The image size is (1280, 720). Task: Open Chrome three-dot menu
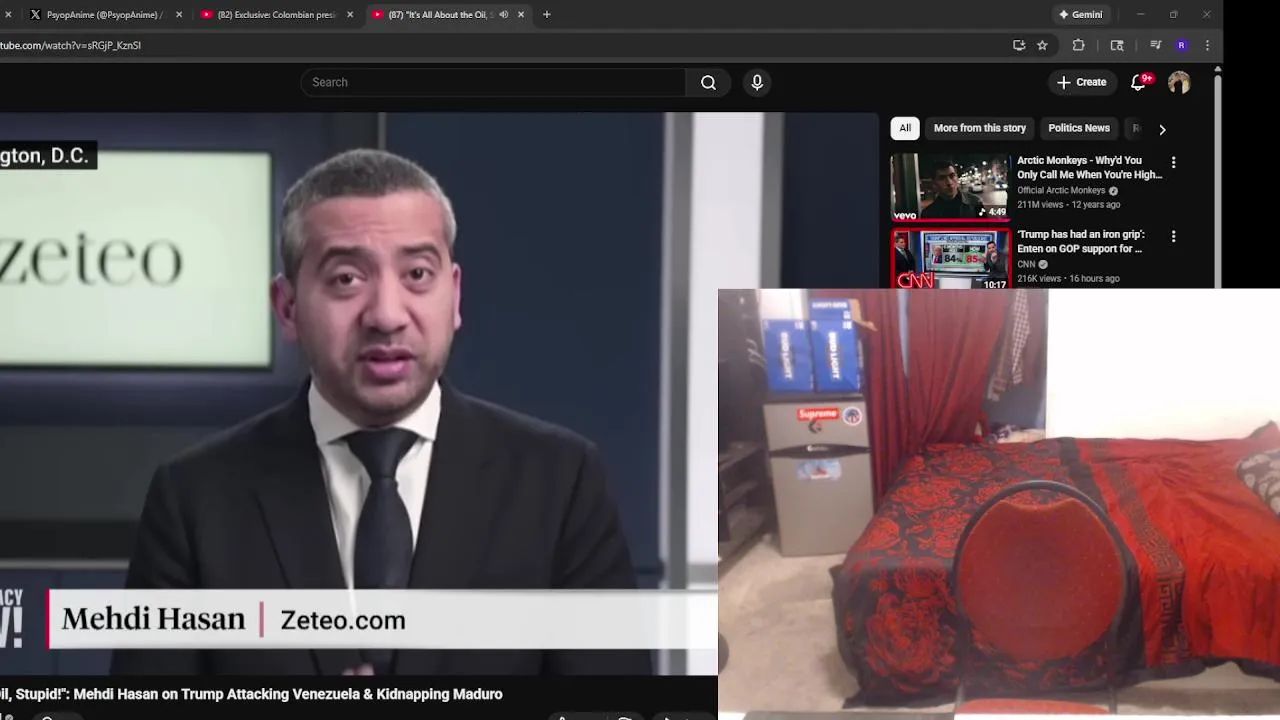coord(1207,45)
